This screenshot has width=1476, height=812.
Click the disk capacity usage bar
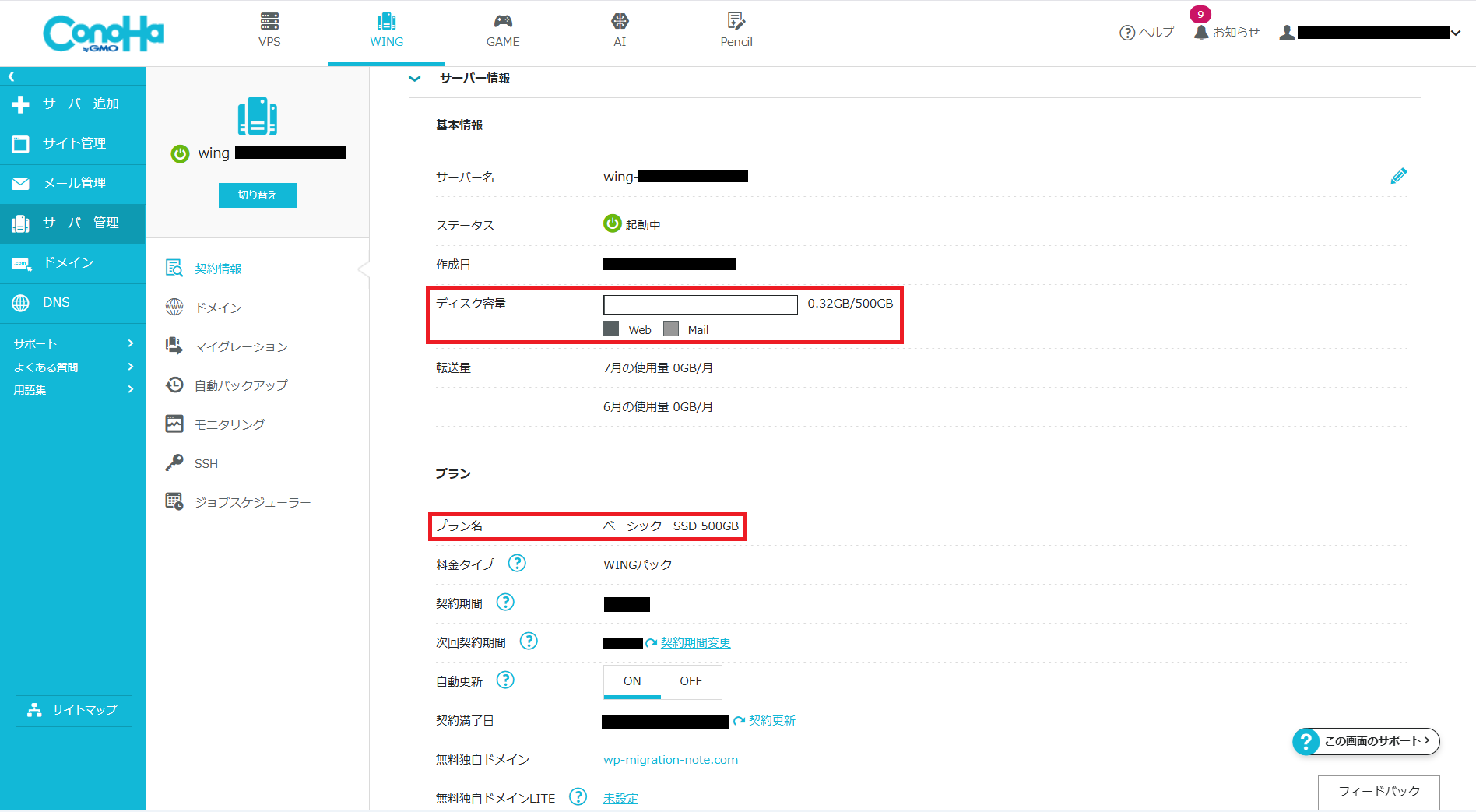coord(701,304)
